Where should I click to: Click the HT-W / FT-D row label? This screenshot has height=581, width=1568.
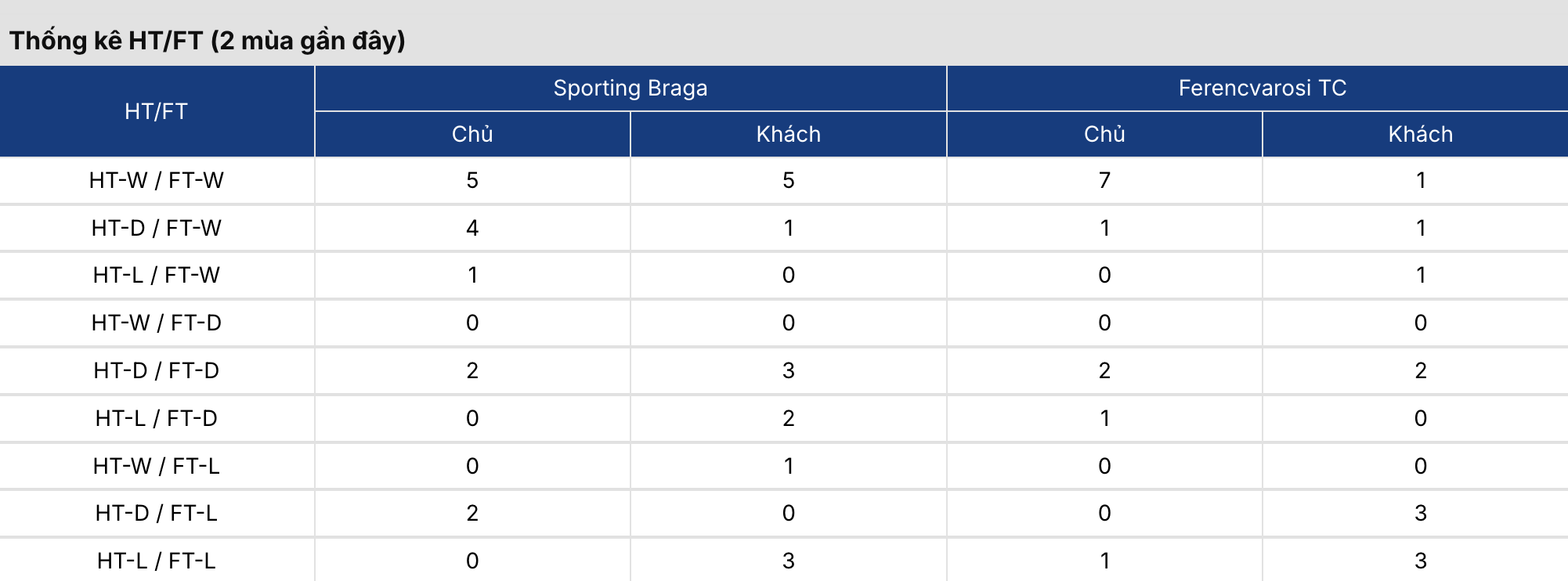[157, 323]
